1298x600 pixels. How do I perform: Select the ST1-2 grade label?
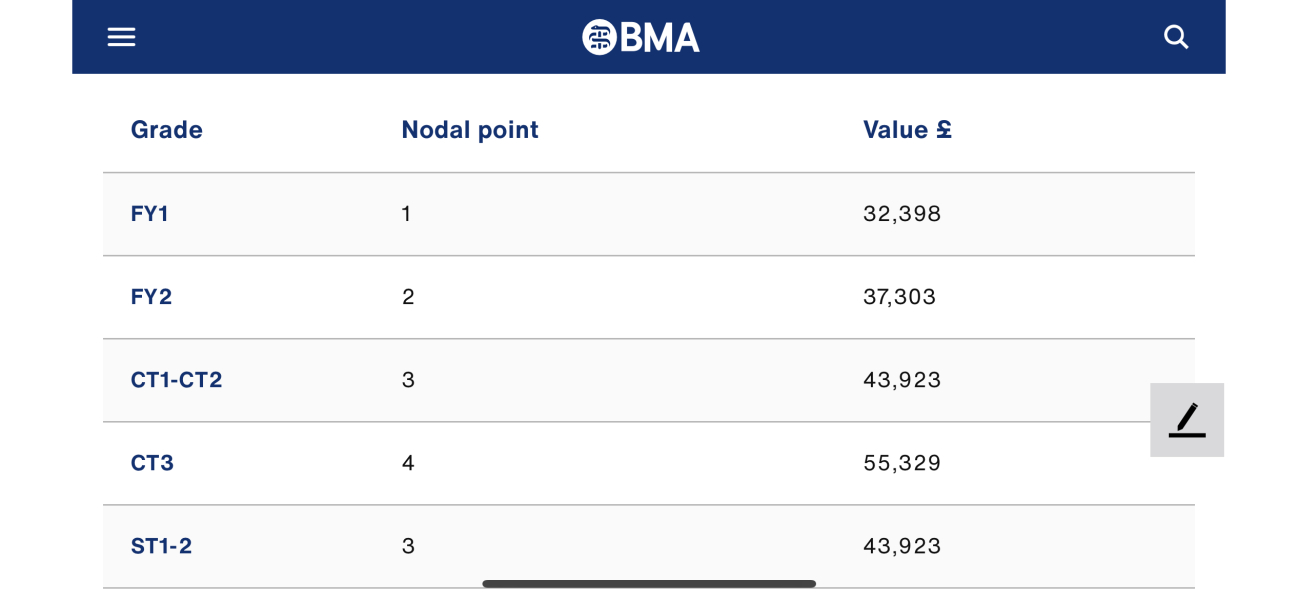161,546
